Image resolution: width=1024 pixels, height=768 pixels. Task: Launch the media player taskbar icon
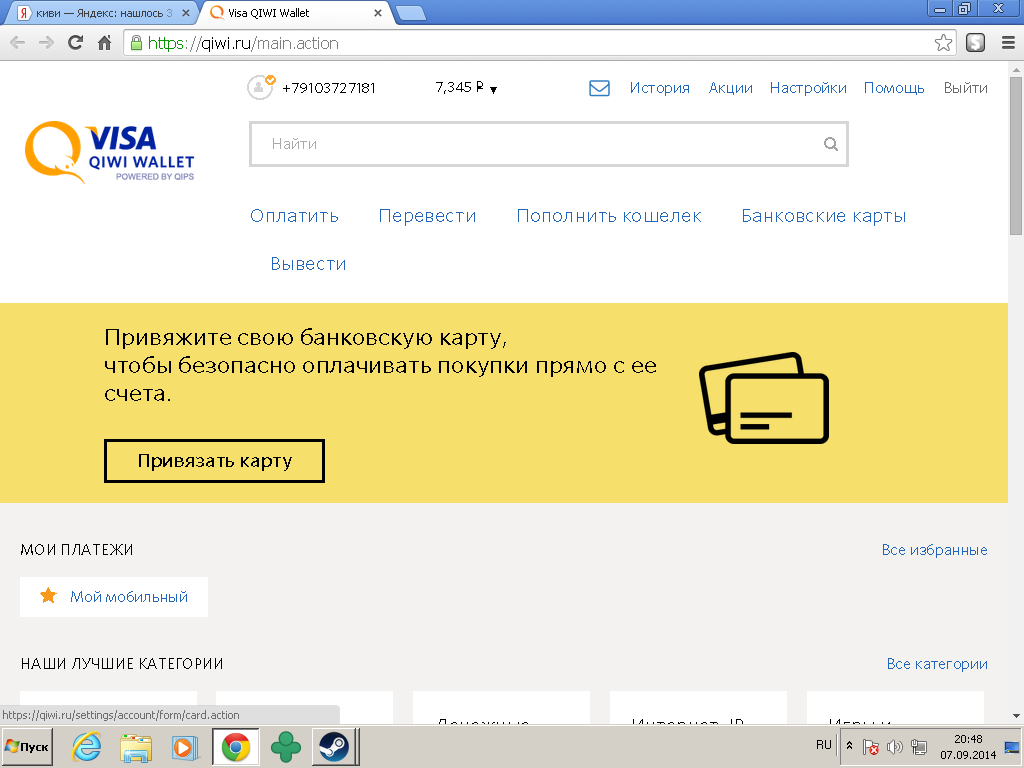tap(185, 746)
